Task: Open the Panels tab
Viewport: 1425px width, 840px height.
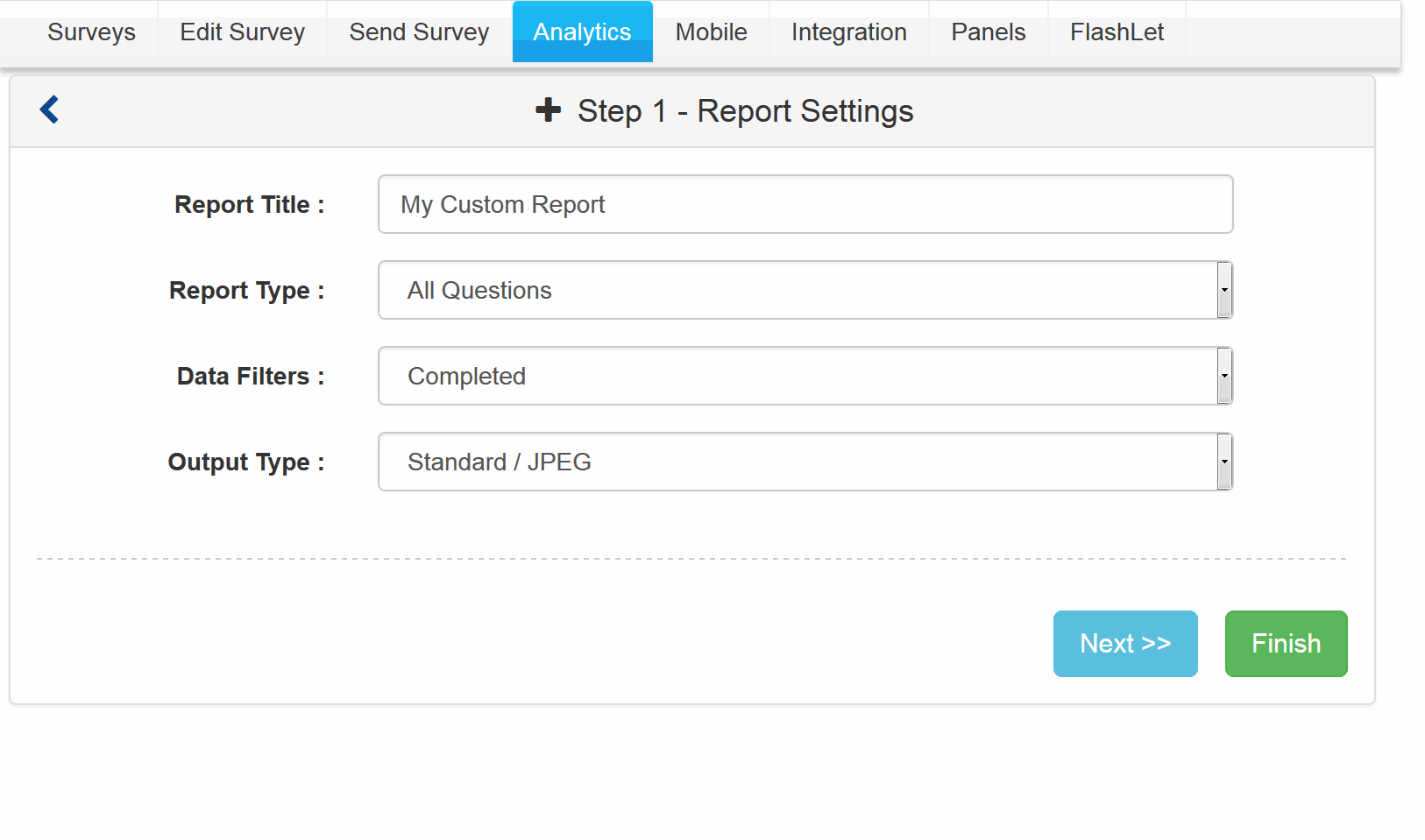Action: click(x=988, y=32)
